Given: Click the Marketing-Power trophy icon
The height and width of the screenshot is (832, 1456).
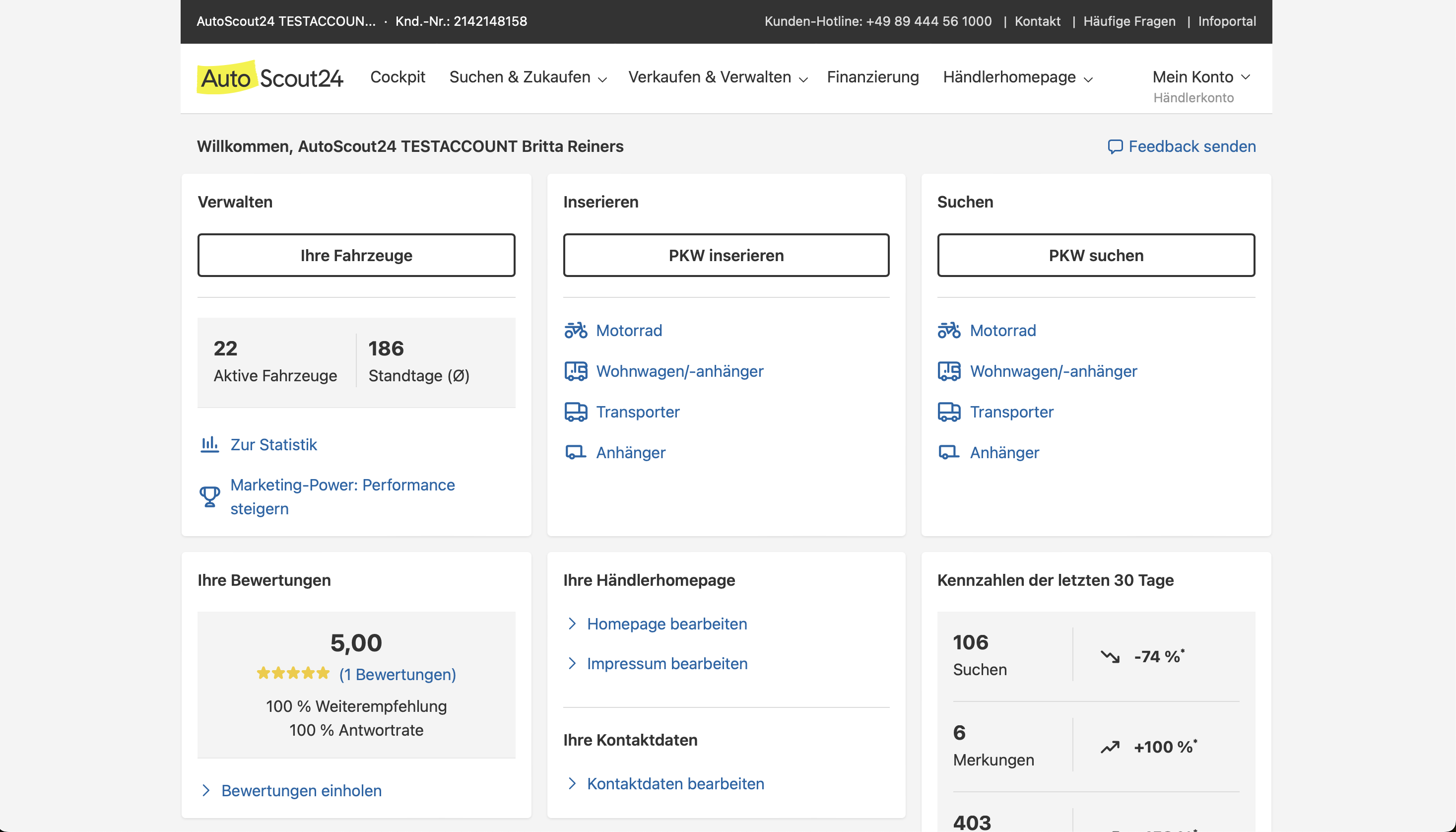Looking at the screenshot, I should tap(209, 496).
